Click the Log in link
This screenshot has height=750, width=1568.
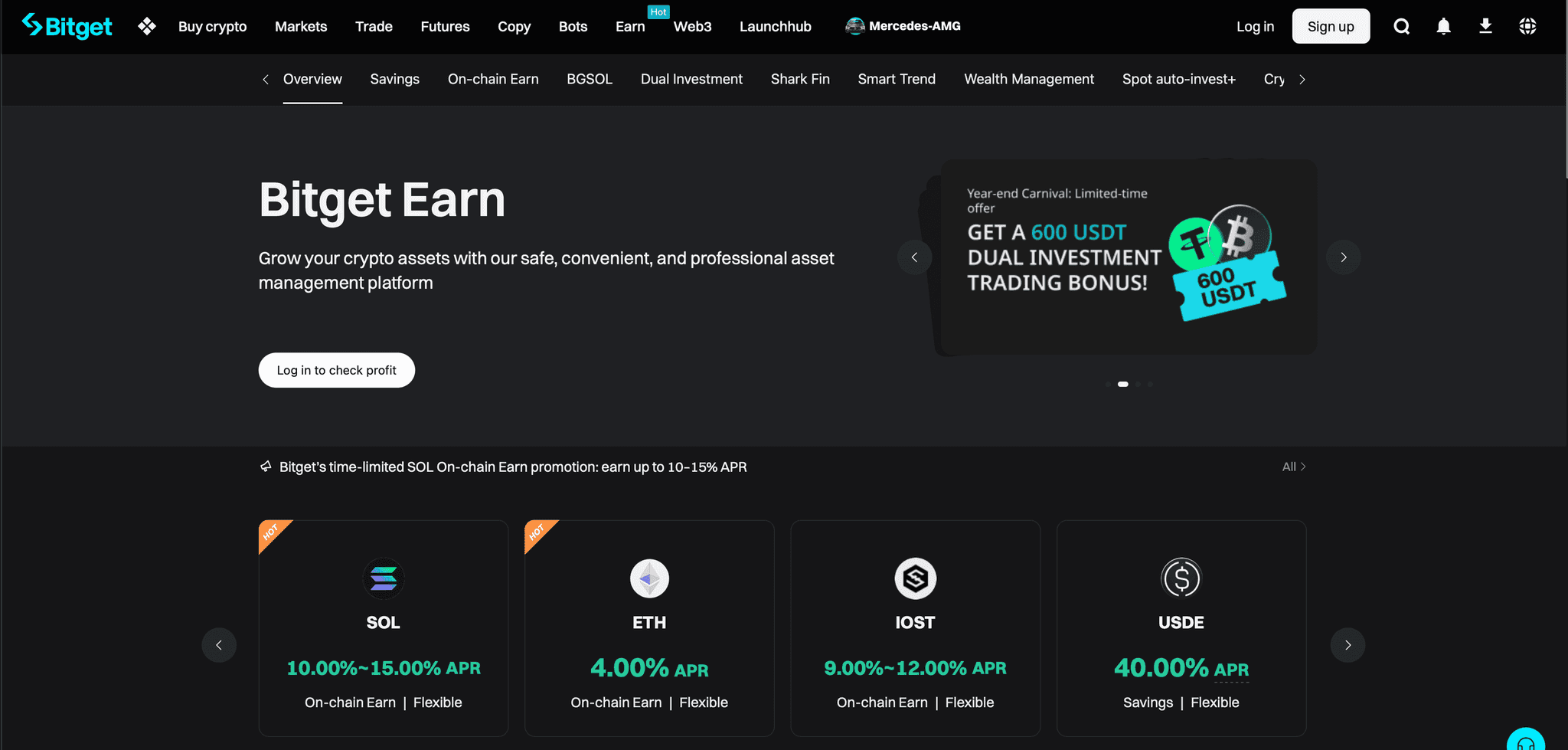(x=1255, y=27)
